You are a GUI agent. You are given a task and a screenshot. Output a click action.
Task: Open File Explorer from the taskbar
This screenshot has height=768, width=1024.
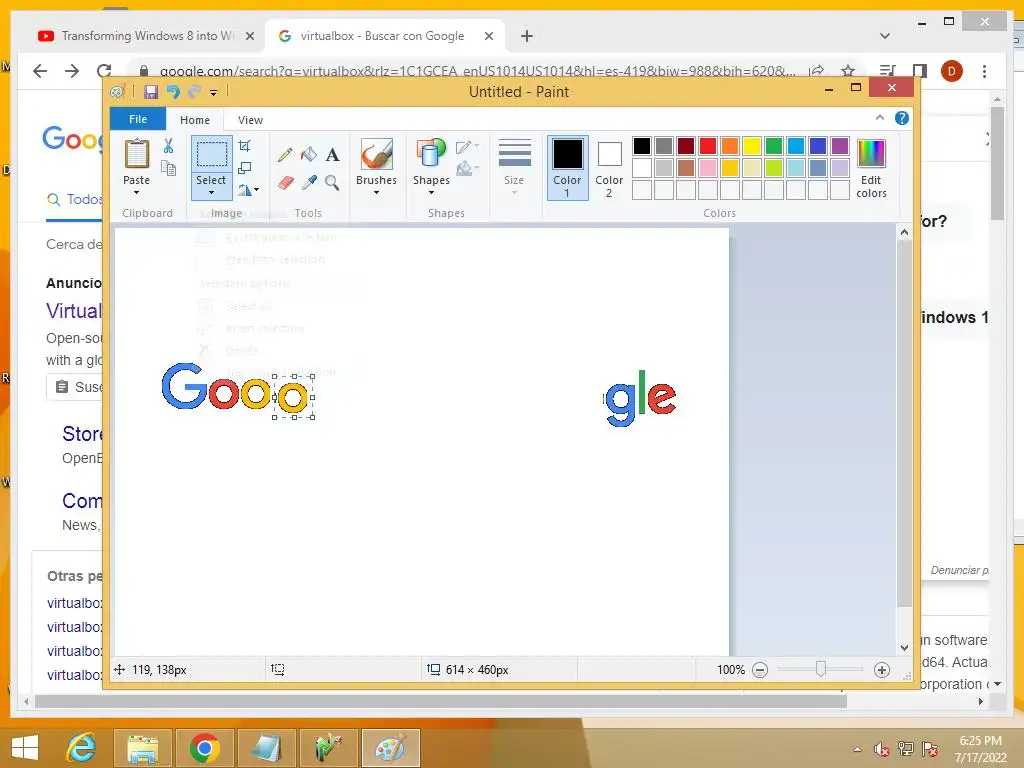point(142,748)
